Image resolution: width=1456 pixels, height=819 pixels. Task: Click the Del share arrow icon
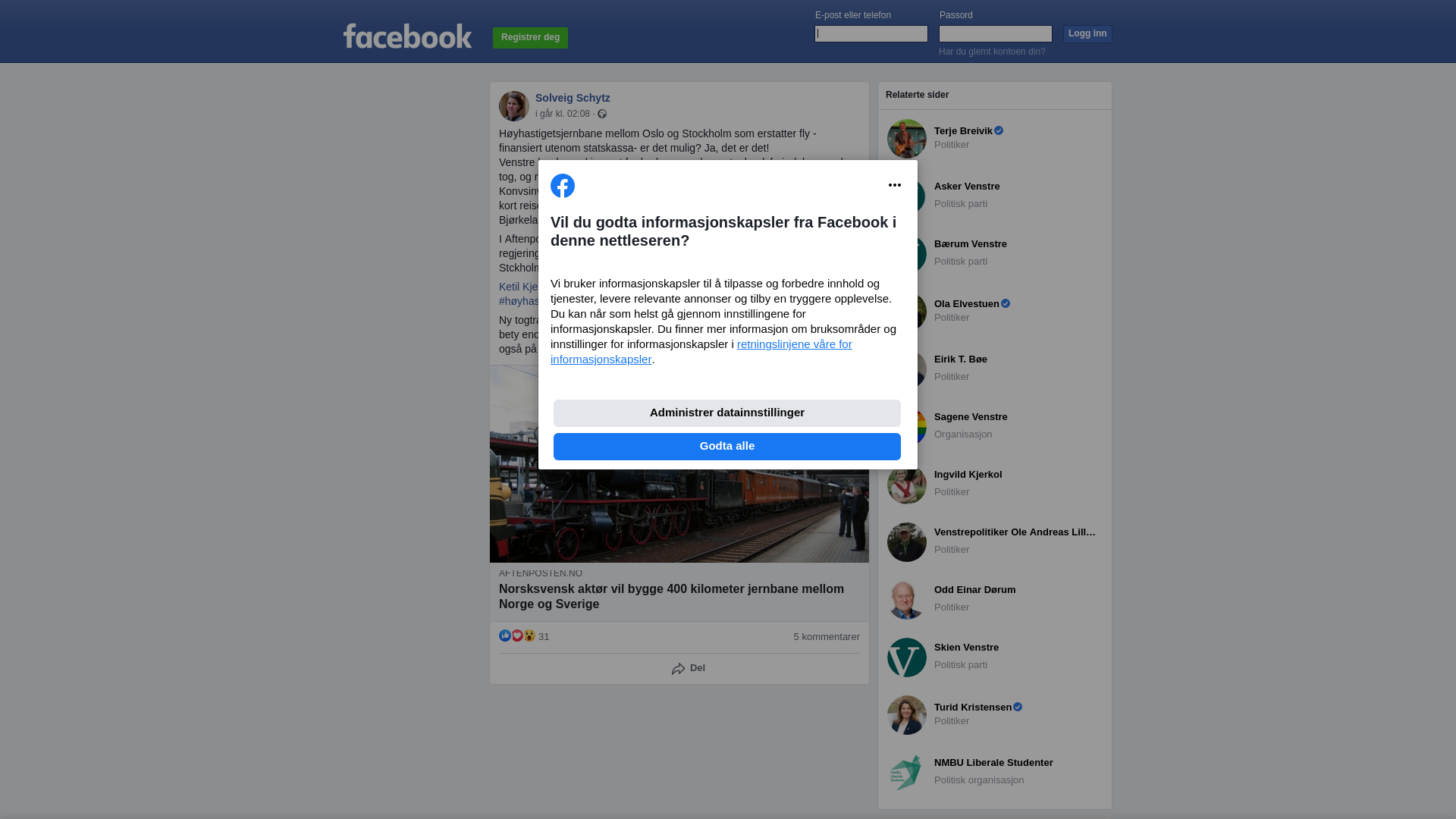coord(679,669)
